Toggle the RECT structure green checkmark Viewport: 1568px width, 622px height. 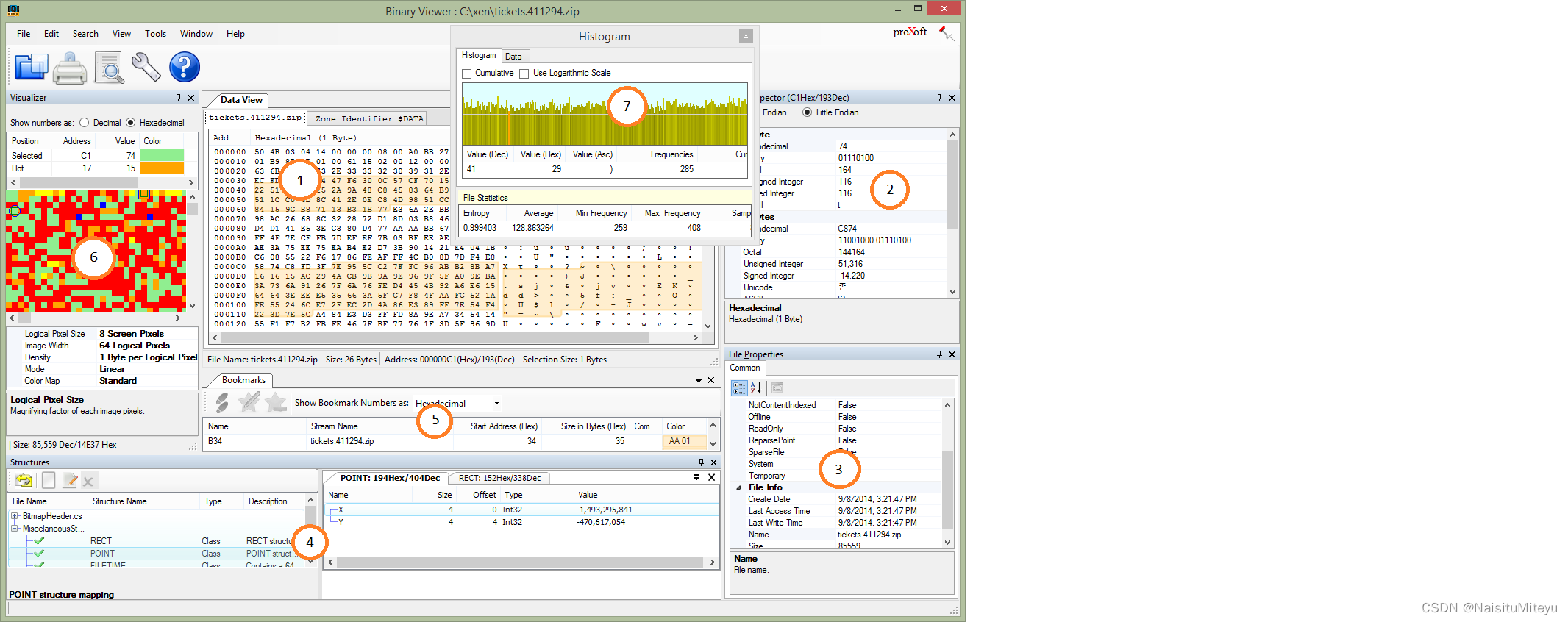point(39,541)
